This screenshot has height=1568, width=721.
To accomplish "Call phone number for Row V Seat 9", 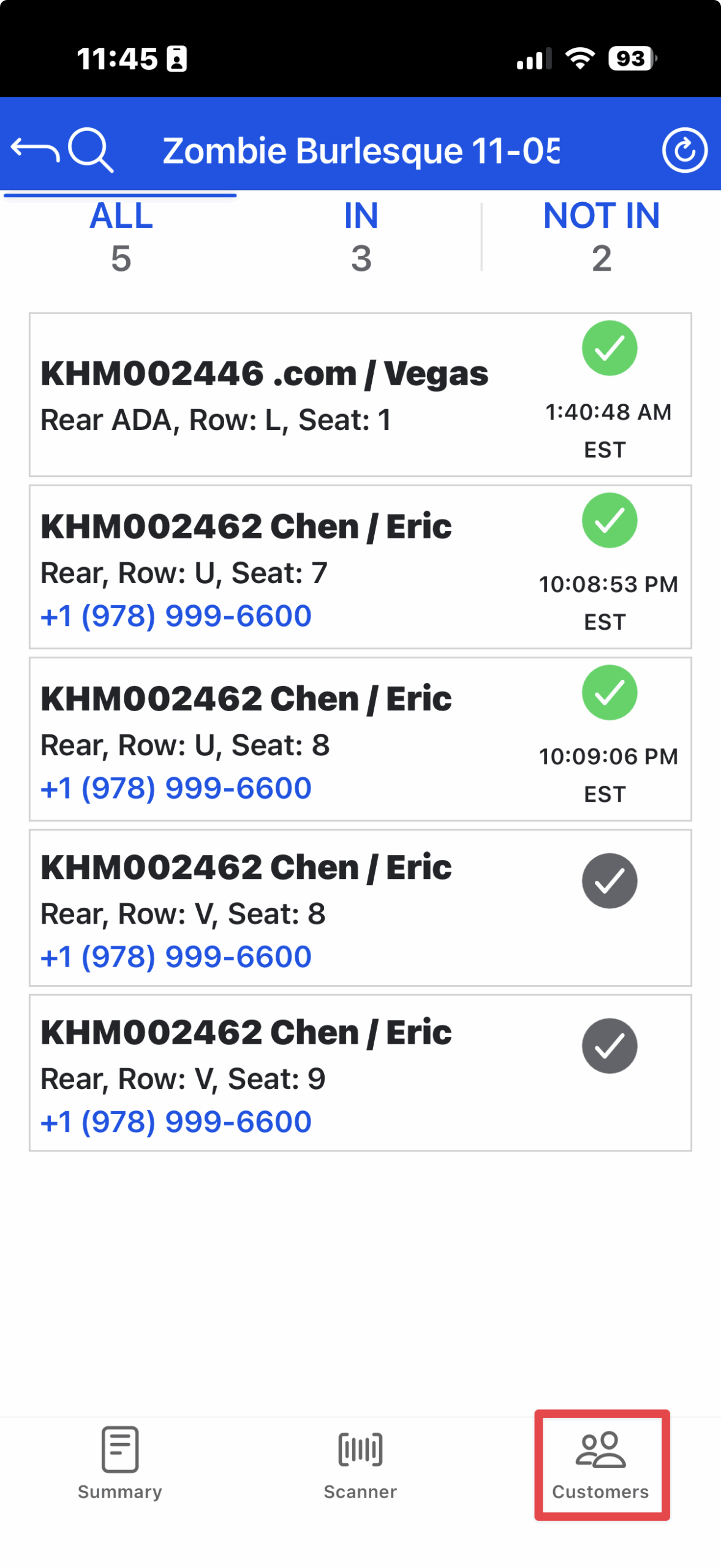I will 176,1121.
